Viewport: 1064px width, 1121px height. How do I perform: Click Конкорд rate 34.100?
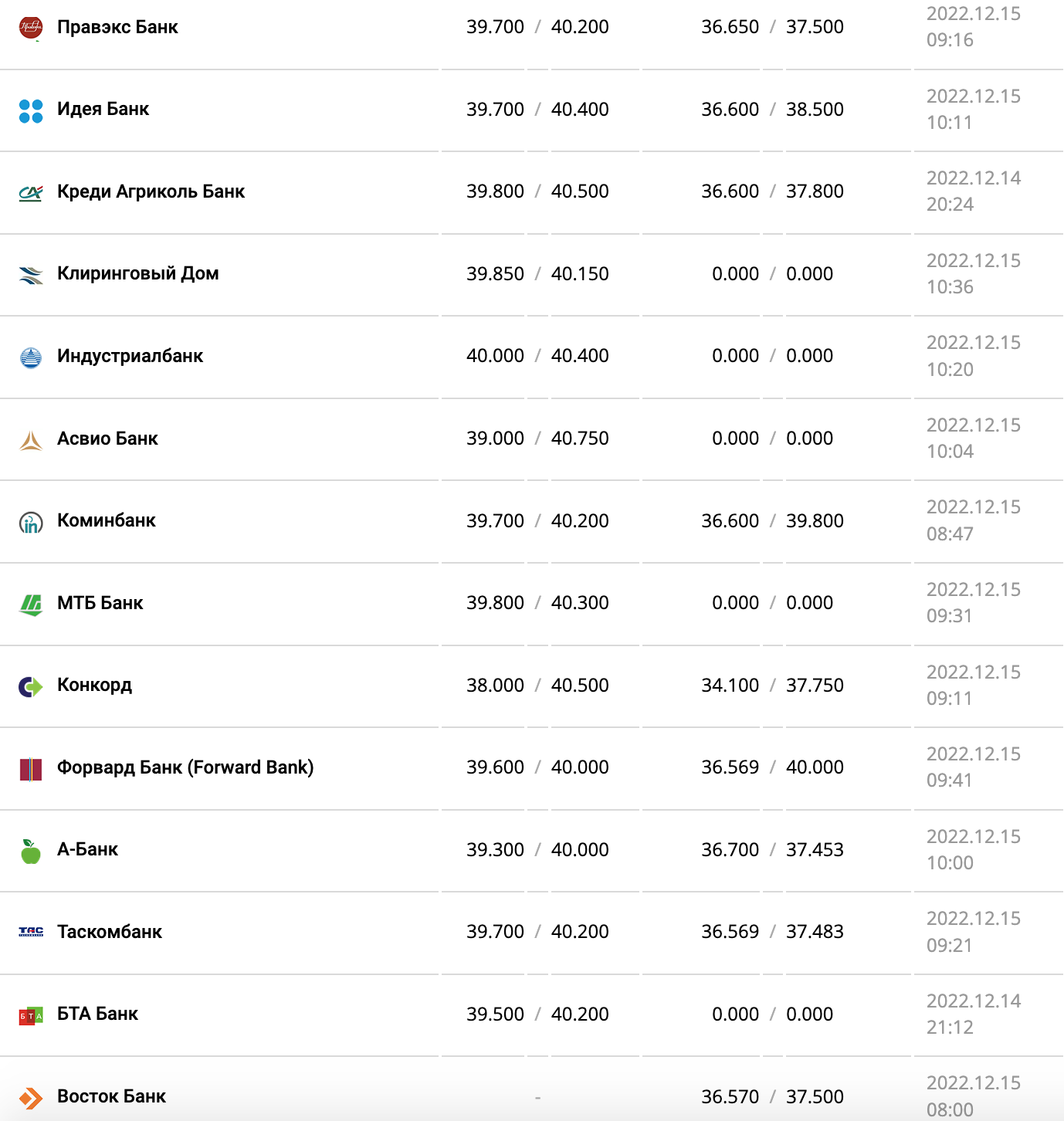tap(730, 686)
